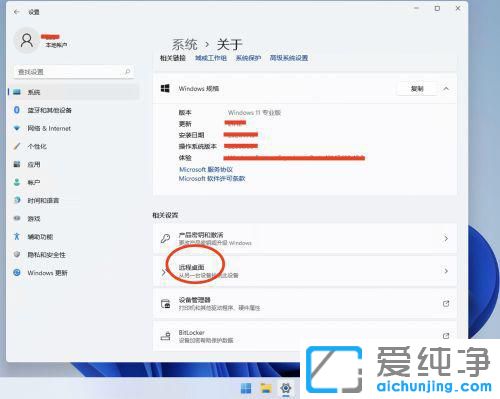Open 帐户 in the sidebar
Viewport: 500px width, 399px height.
tap(74, 182)
